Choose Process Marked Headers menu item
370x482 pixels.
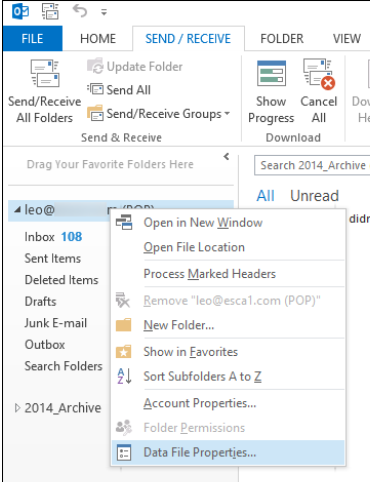pos(228,274)
